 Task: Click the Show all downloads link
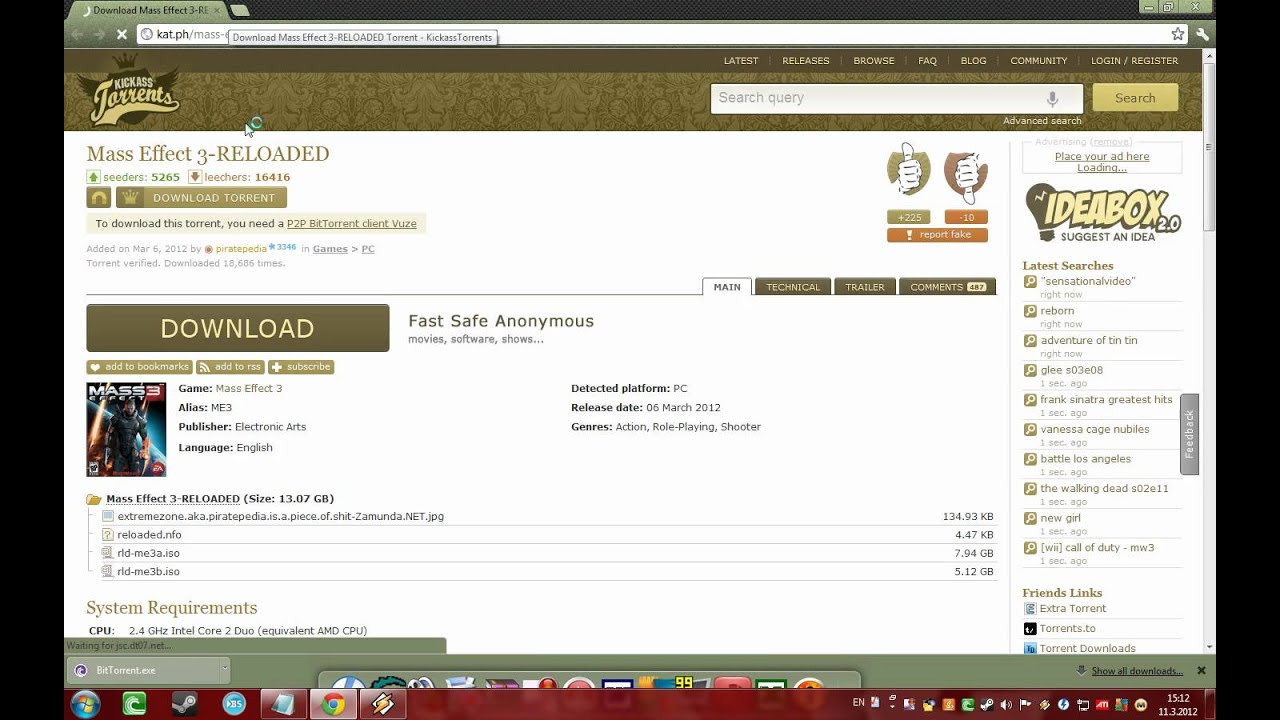click(1137, 671)
